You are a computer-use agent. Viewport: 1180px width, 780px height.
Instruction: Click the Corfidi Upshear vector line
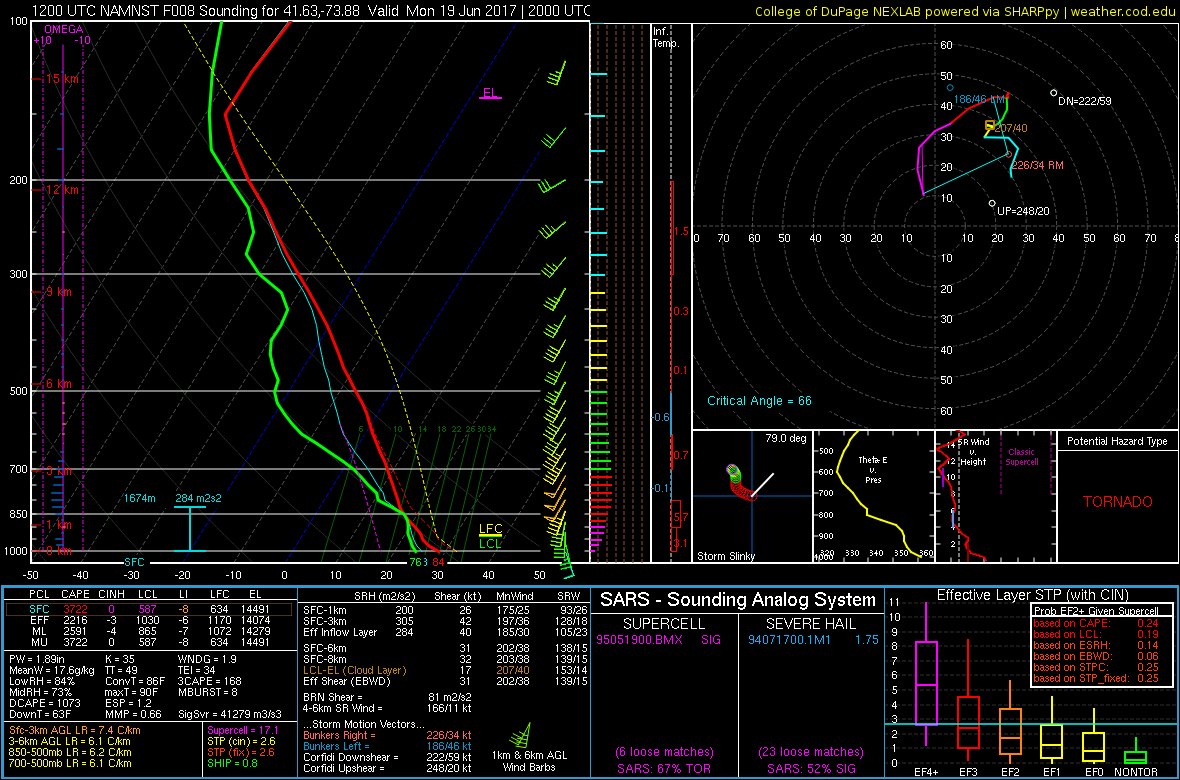[386, 768]
